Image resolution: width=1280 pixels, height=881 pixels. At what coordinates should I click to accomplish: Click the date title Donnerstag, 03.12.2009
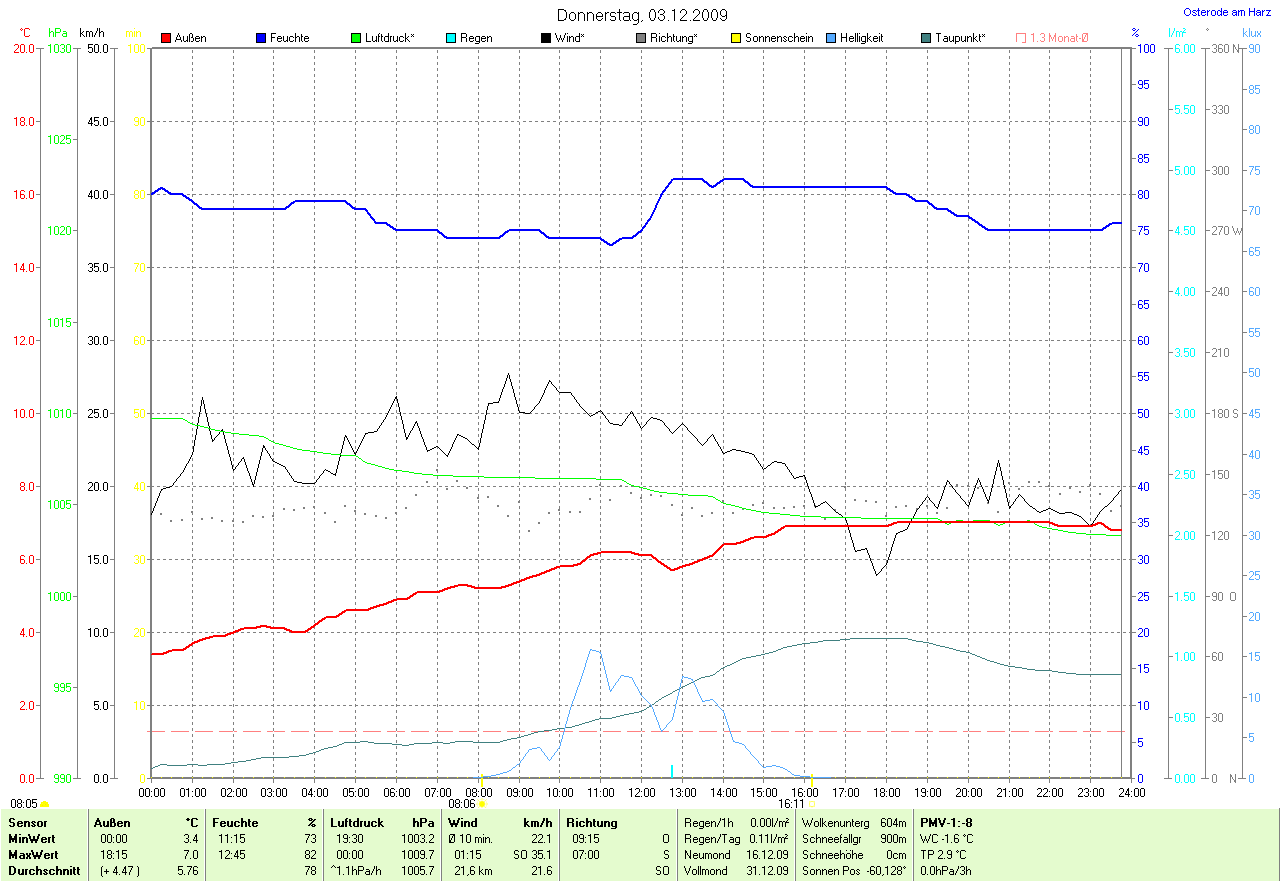point(641,15)
